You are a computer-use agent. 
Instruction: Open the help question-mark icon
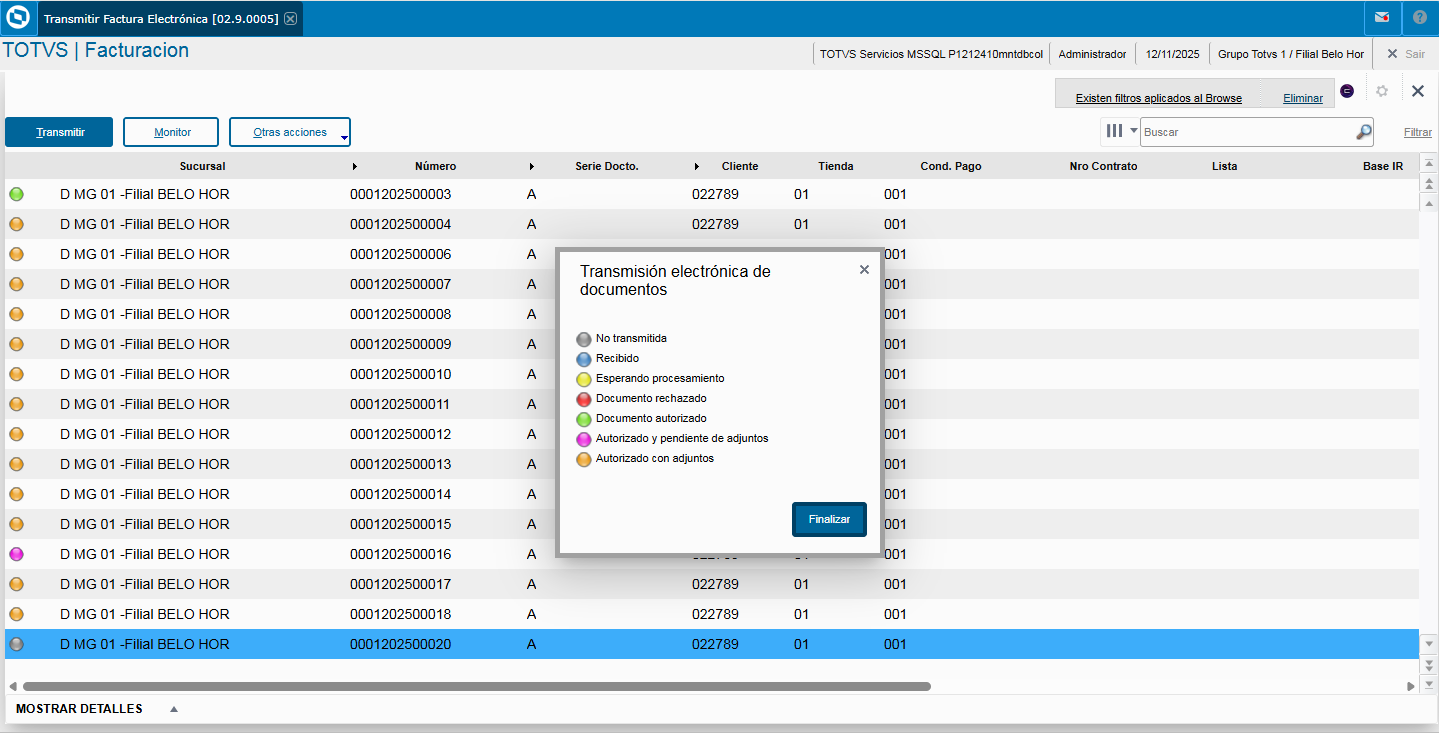[1419, 18]
